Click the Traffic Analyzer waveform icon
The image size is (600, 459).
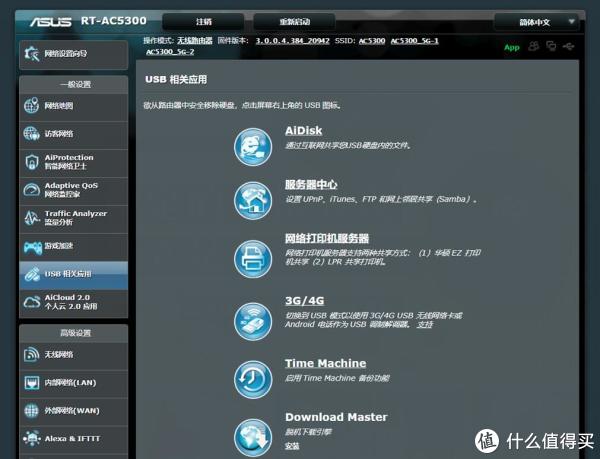(x=31, y=218)
